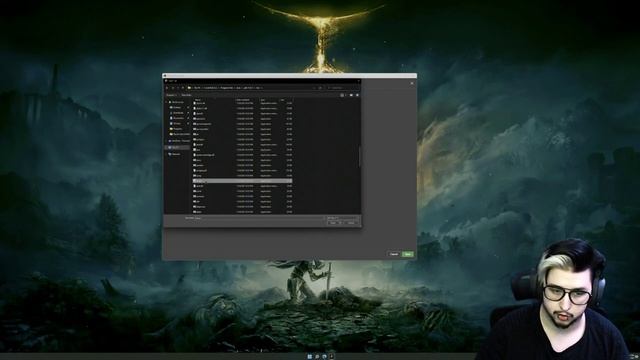The image size is (640, 360).
Task: Click the green confirm button in outer window
Action: pyautogui.click(x=407, y=254)
